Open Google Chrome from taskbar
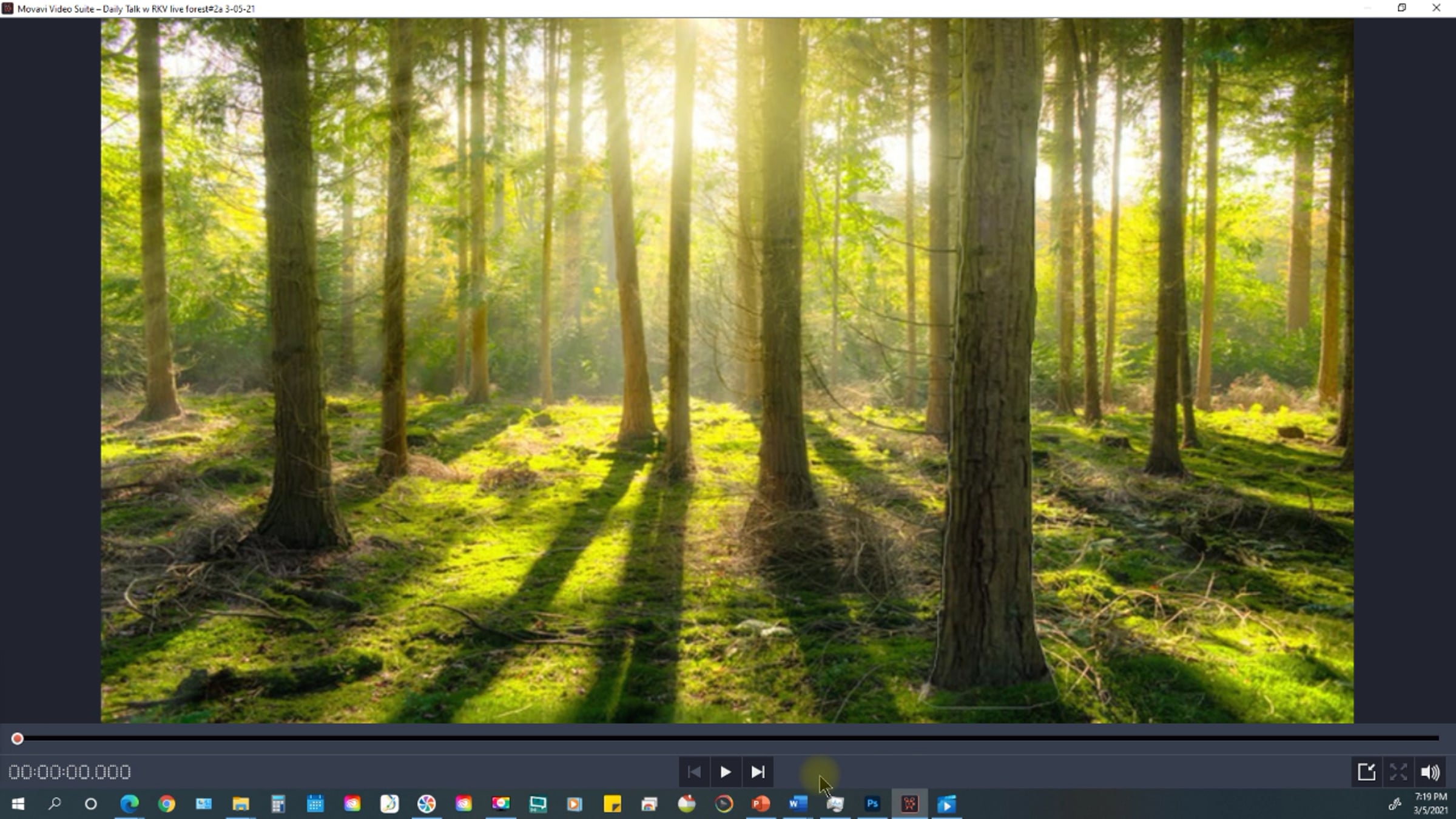Viewport: 1456px width, 819px height. click(166, 804)
